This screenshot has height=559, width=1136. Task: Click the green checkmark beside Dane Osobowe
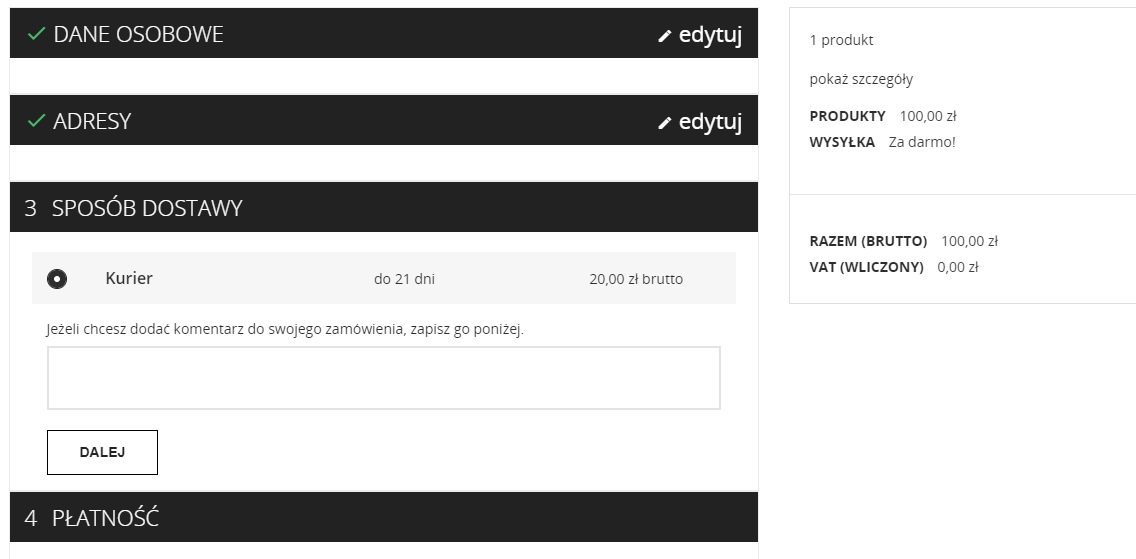click(37, 34)
